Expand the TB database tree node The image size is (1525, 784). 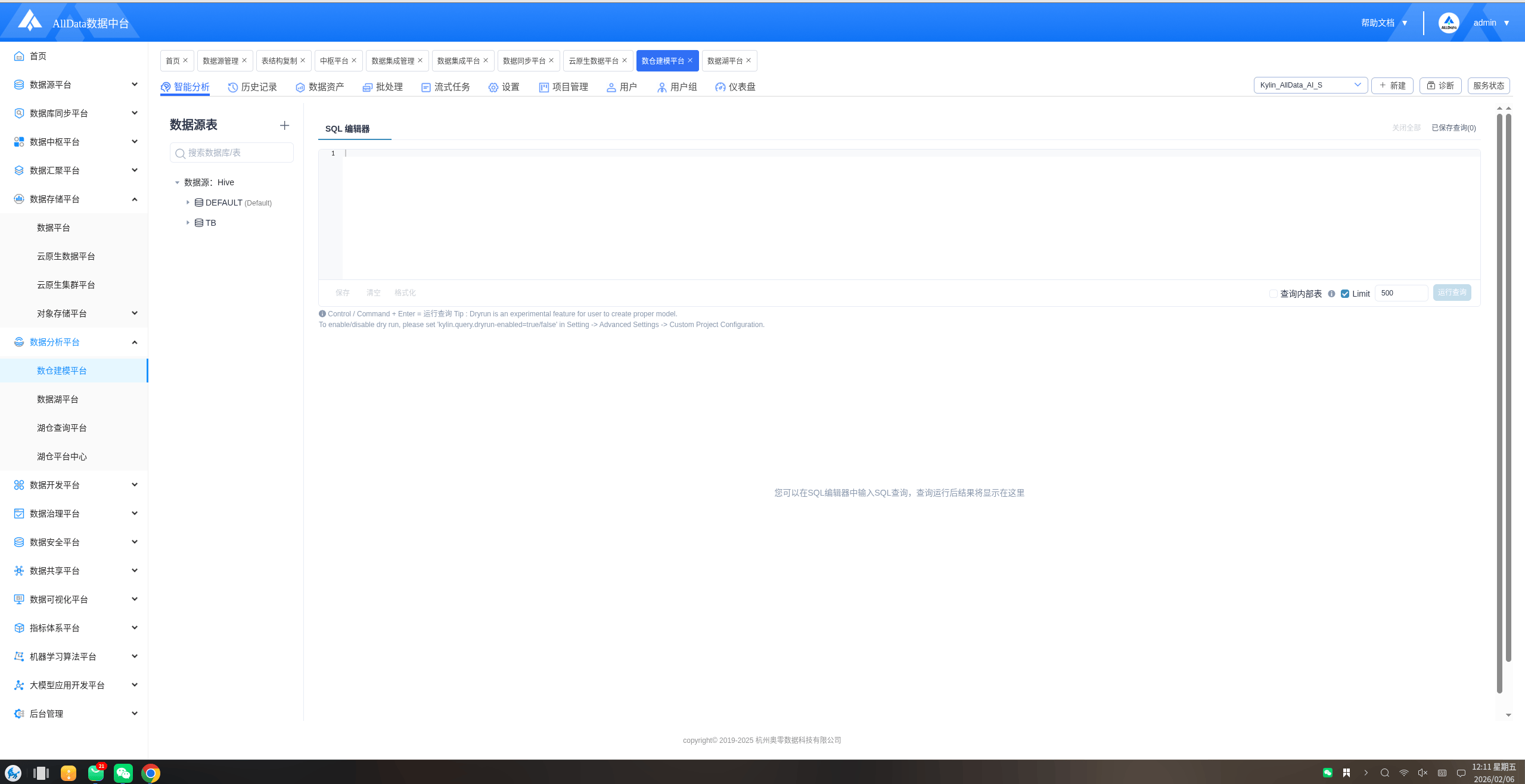coord(188,223)
